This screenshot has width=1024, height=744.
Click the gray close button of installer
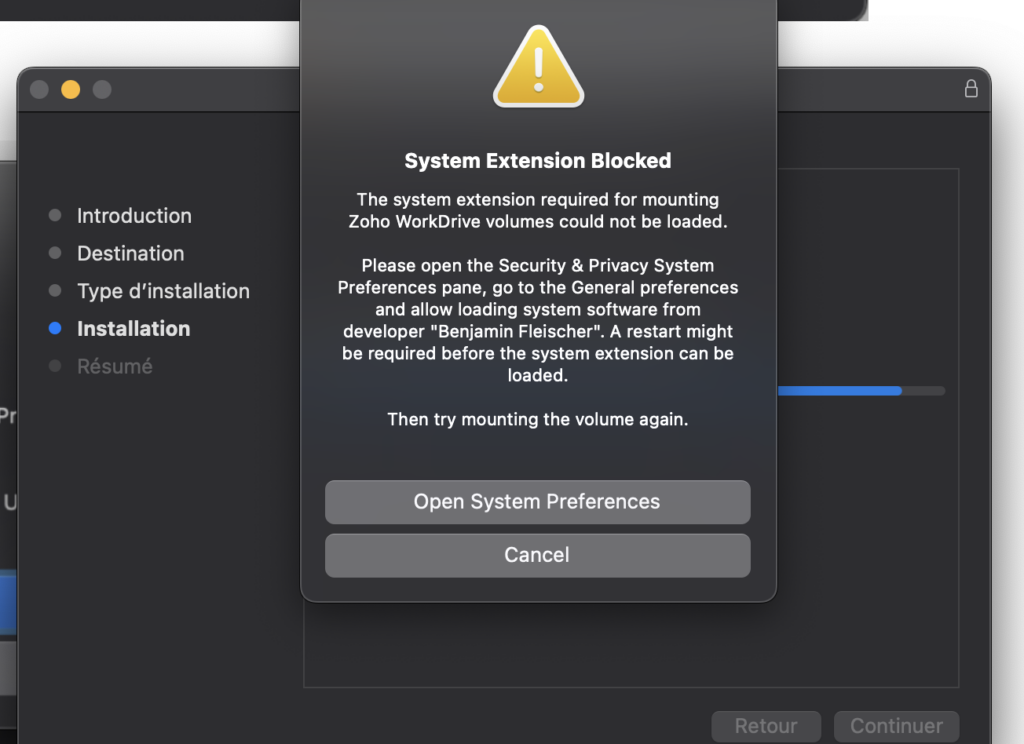39,89
